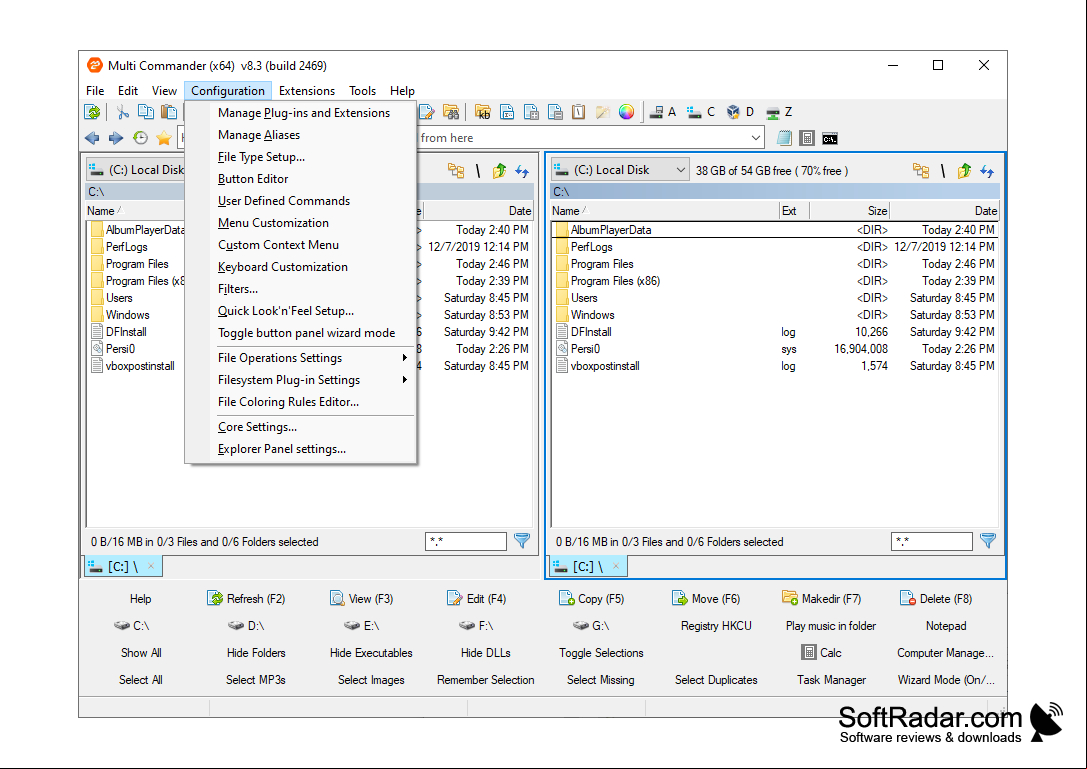Select the right panel [C:] \ tab

(589, 567)
